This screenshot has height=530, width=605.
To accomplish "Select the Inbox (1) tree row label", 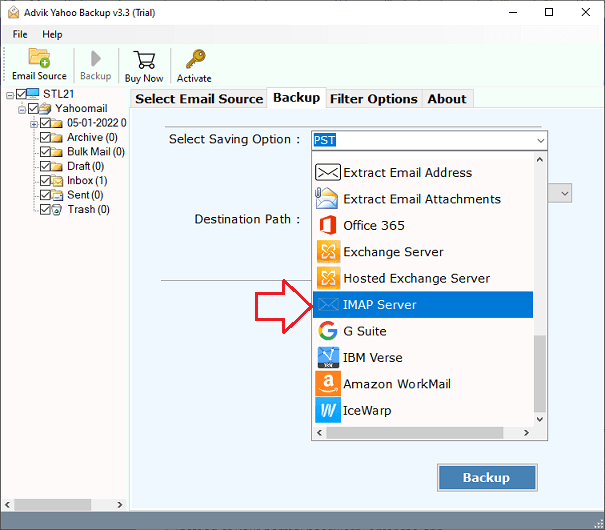I will coord(87,181).
